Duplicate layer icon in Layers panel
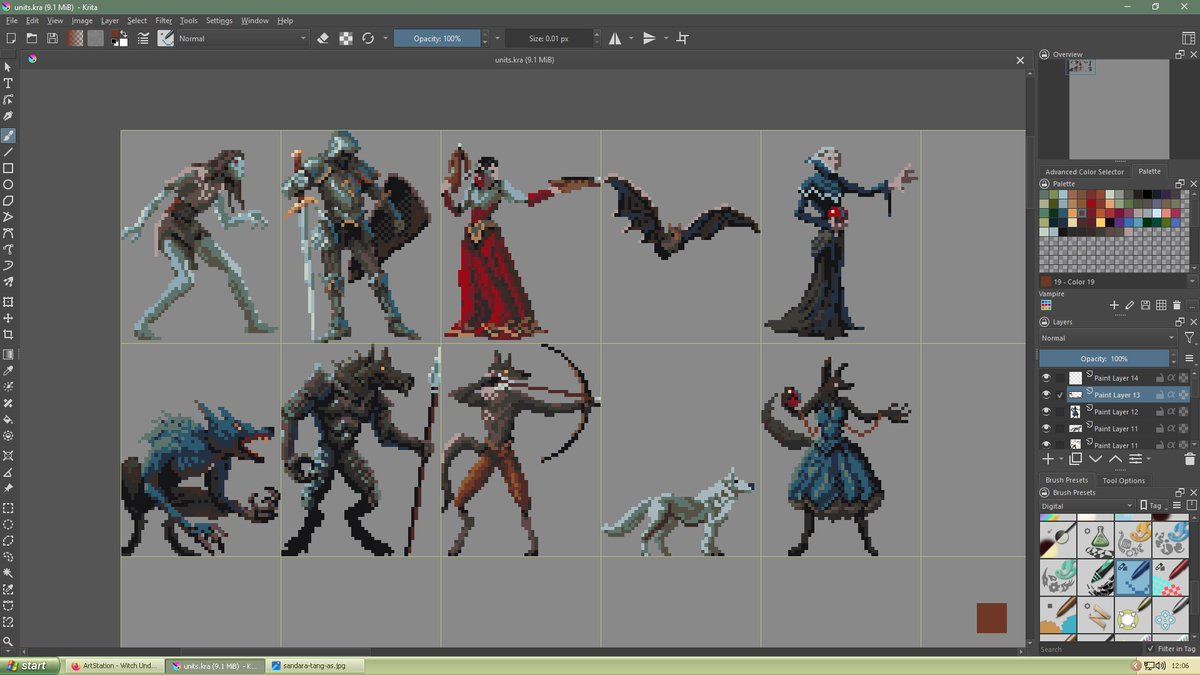This screenshot has height=675, width=1200. click(x=1076, y=459)
